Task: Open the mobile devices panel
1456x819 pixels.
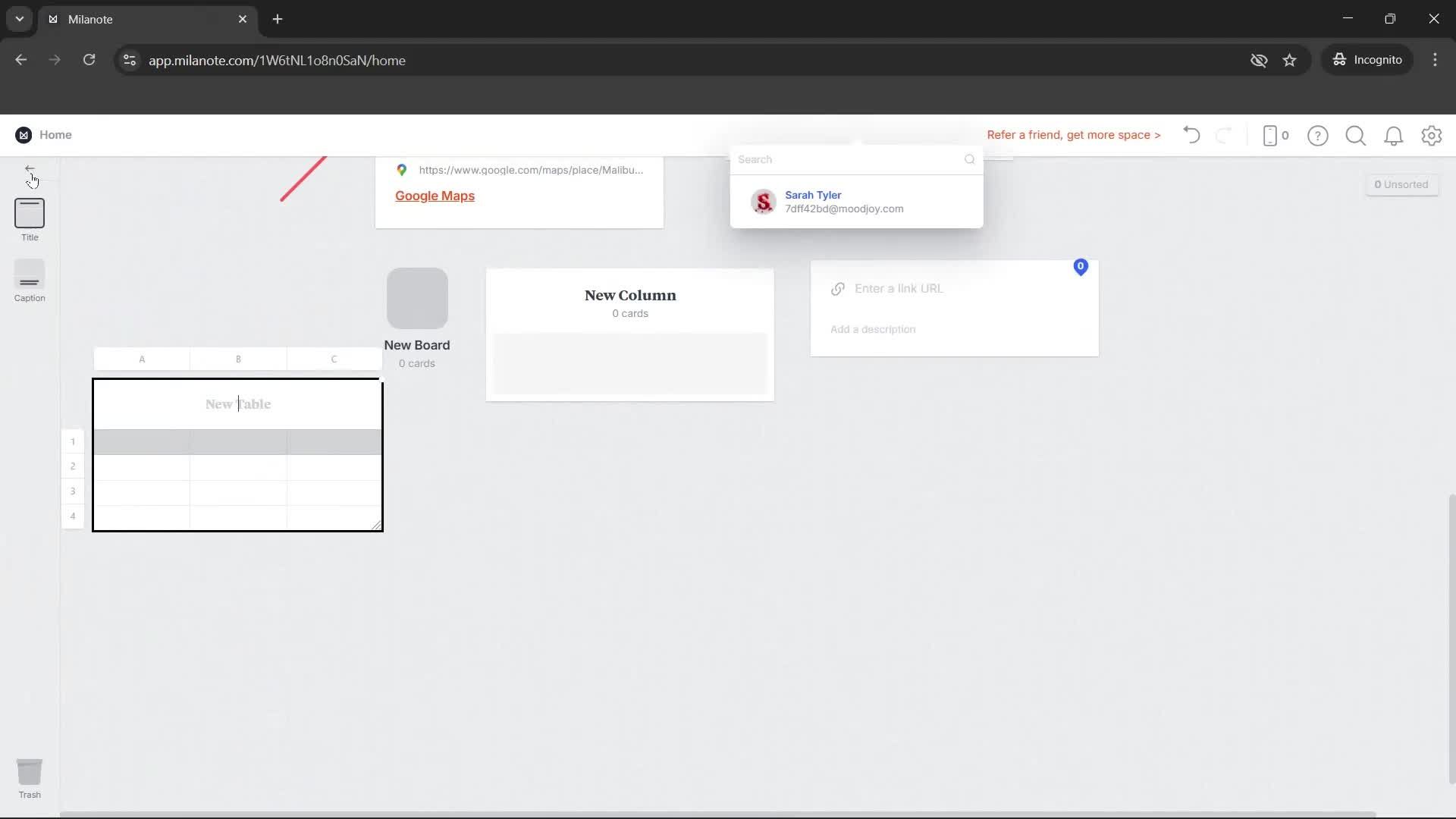Action: click(1274, 135)
